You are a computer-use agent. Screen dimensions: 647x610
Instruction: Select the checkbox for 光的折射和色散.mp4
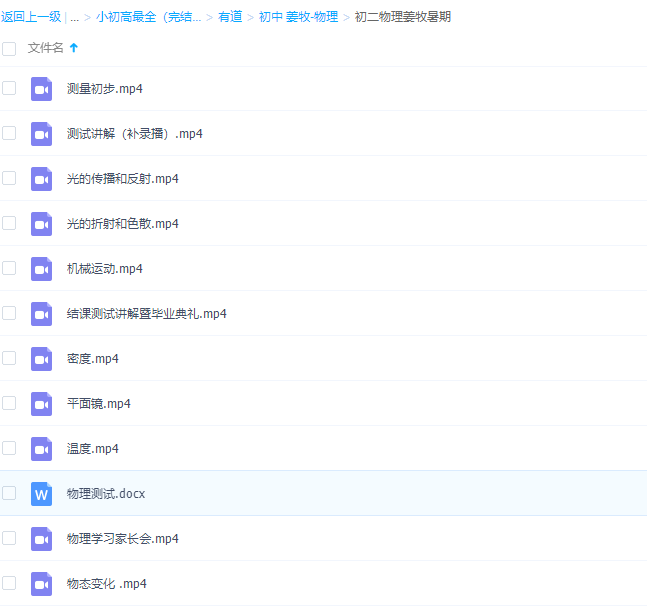pos(9,223)
